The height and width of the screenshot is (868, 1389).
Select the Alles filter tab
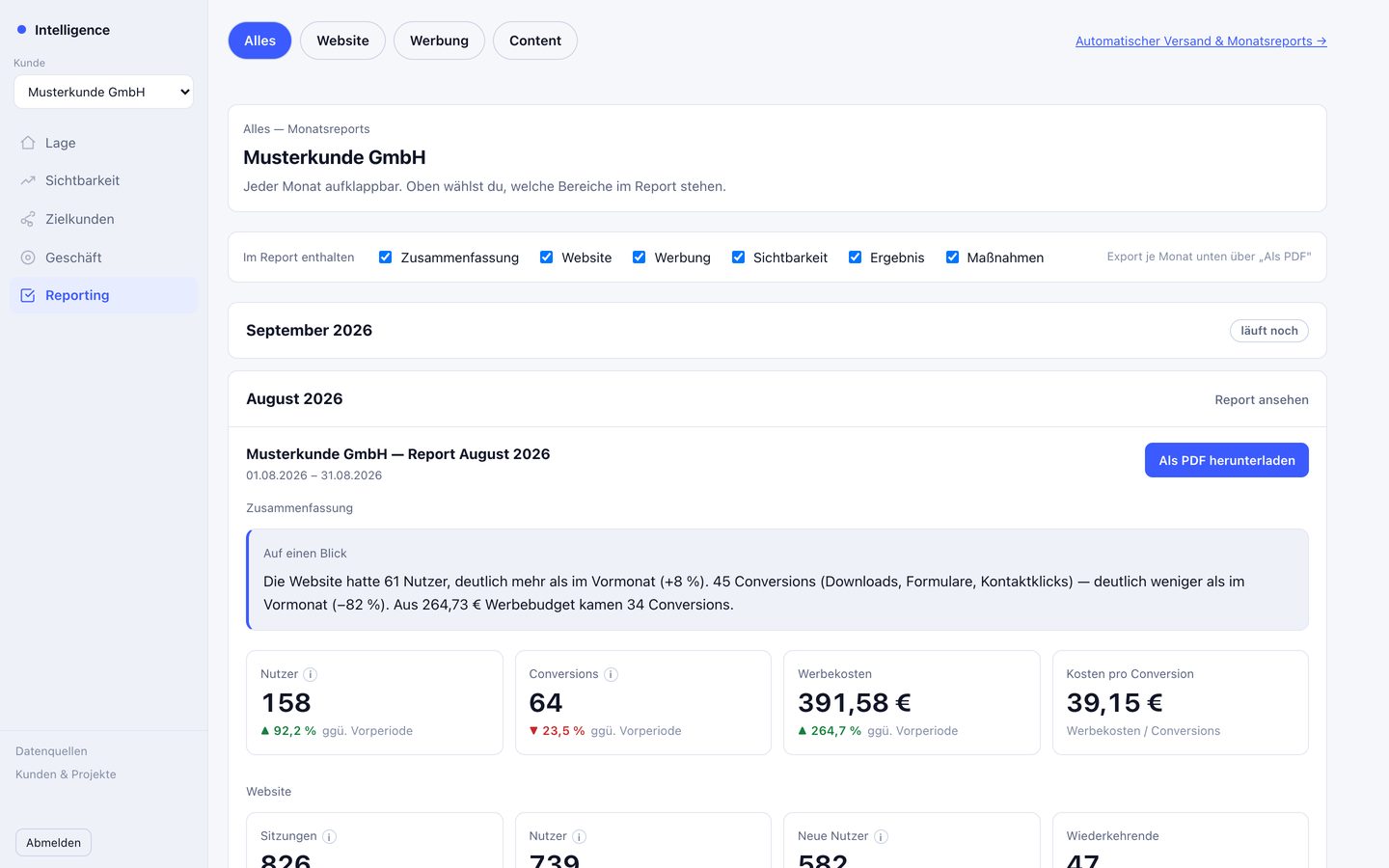click(x=259, y=41)
